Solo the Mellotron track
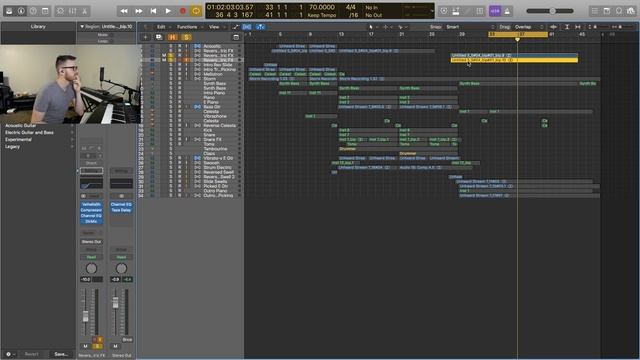The height and width of the screenshot is (360, 640). (x=171, y=74)
